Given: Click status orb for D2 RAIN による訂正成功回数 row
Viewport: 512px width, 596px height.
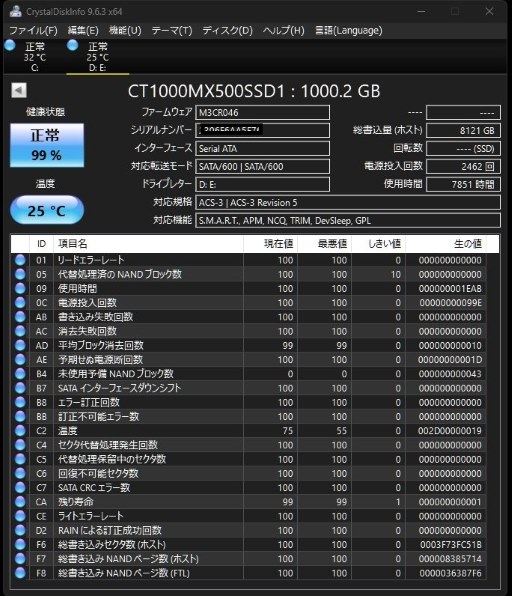Looking at the screenshot, I should pyautogui.click(x=20, y=530).
